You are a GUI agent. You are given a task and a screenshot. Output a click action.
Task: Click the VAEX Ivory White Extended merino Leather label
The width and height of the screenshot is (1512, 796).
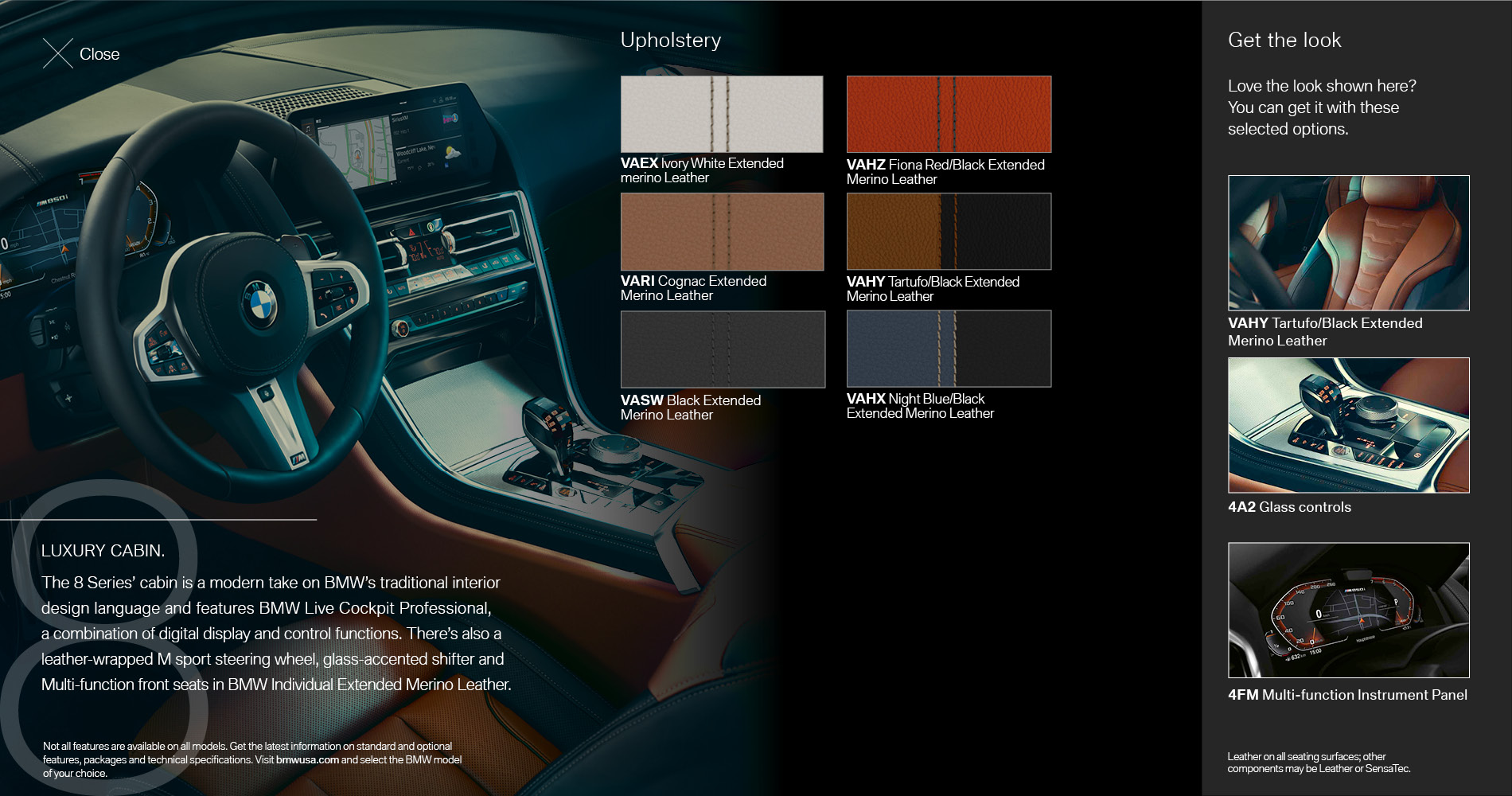click(702, 170)
